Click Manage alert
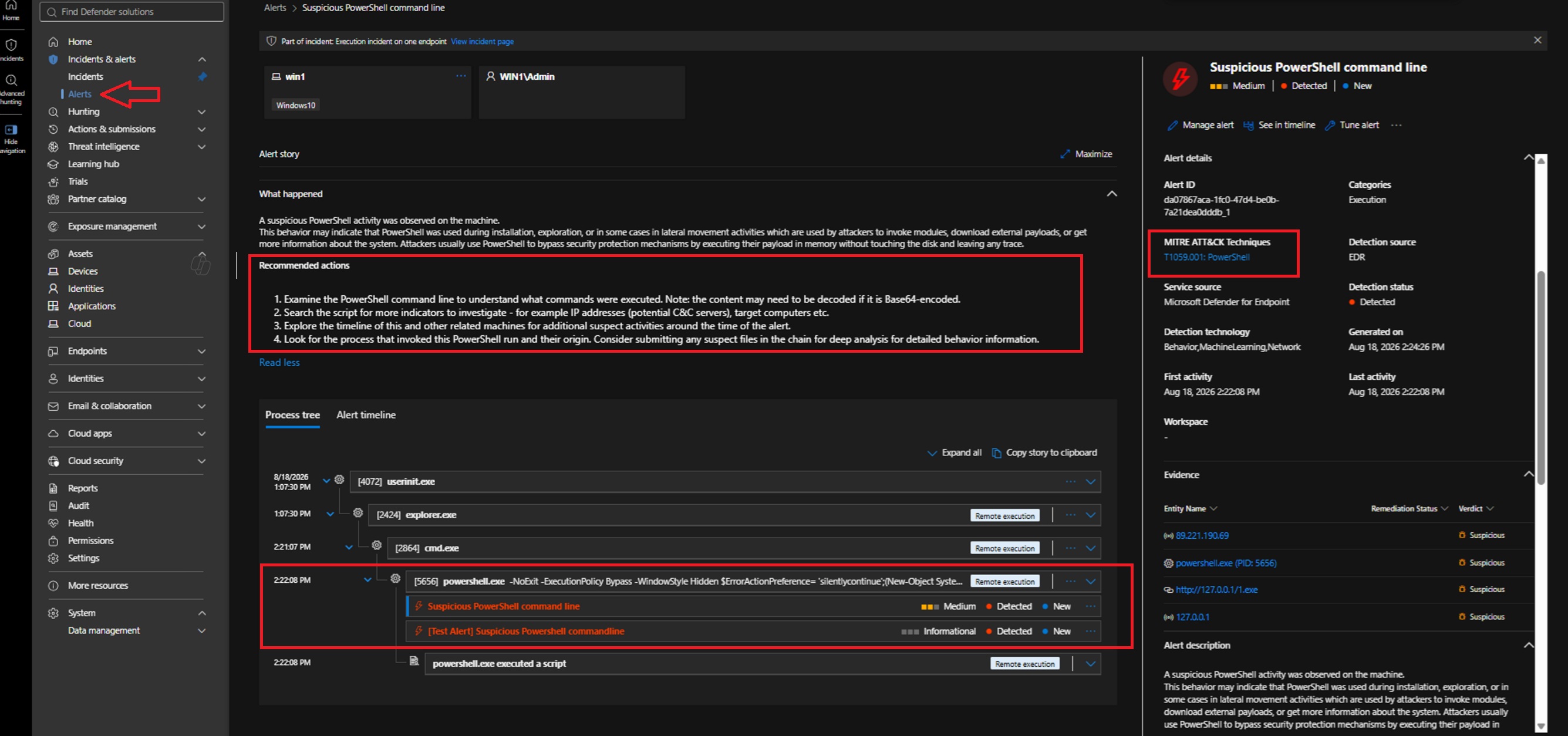 pyautogui.click(x=1201, y=125)
